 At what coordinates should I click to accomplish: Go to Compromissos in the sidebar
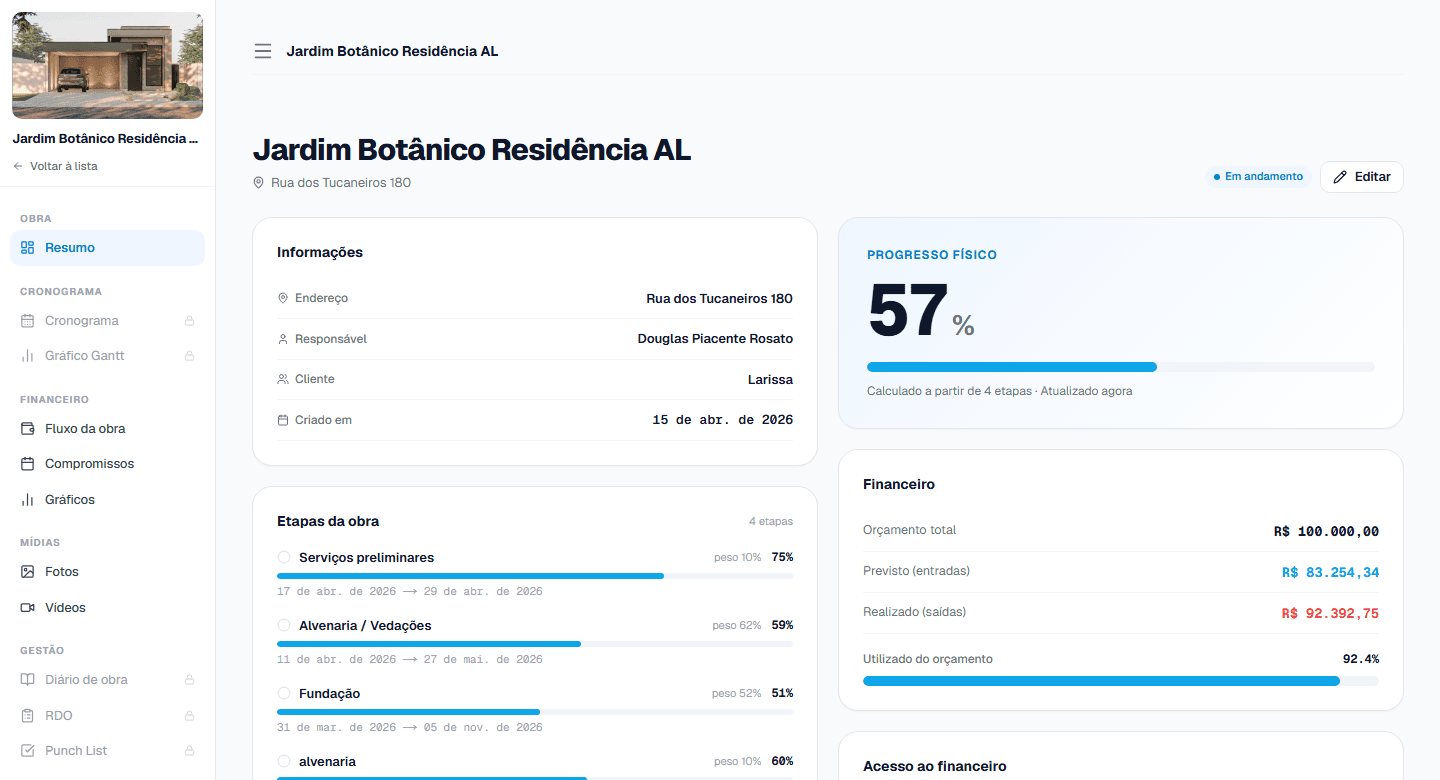point(107,464)
